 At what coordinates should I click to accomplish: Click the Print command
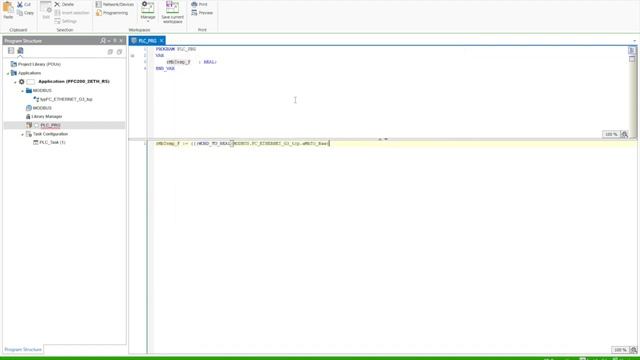[x=199, y=4]
